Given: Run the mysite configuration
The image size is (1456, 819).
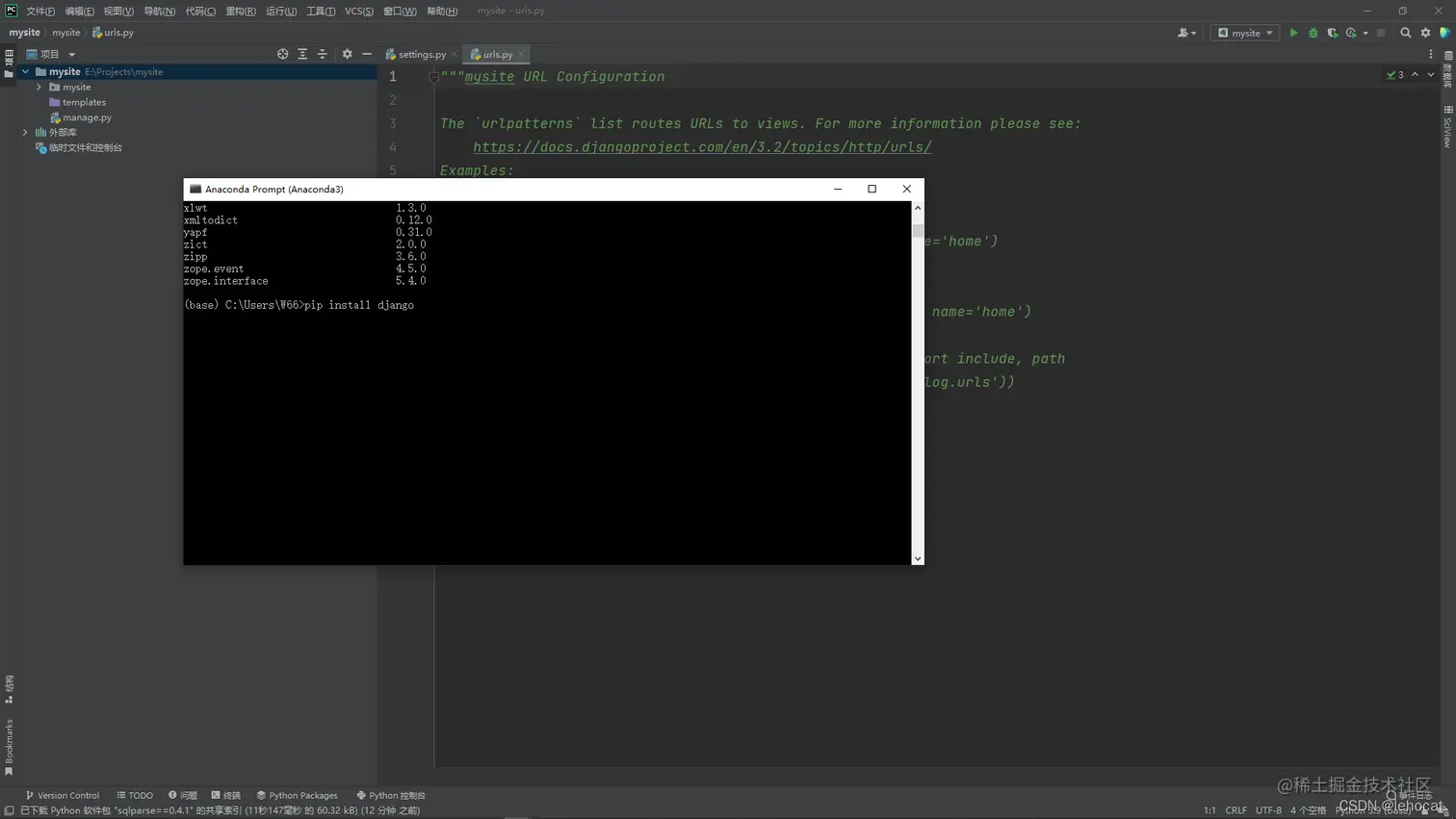Looking at the screenshot, I should [x=1293, y=33].
